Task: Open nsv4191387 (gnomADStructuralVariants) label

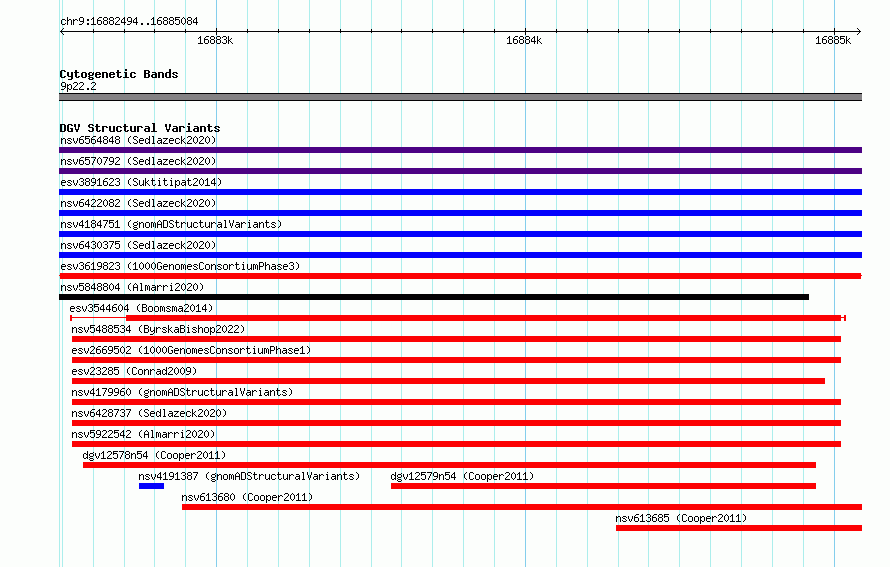Action: (249, 476)
